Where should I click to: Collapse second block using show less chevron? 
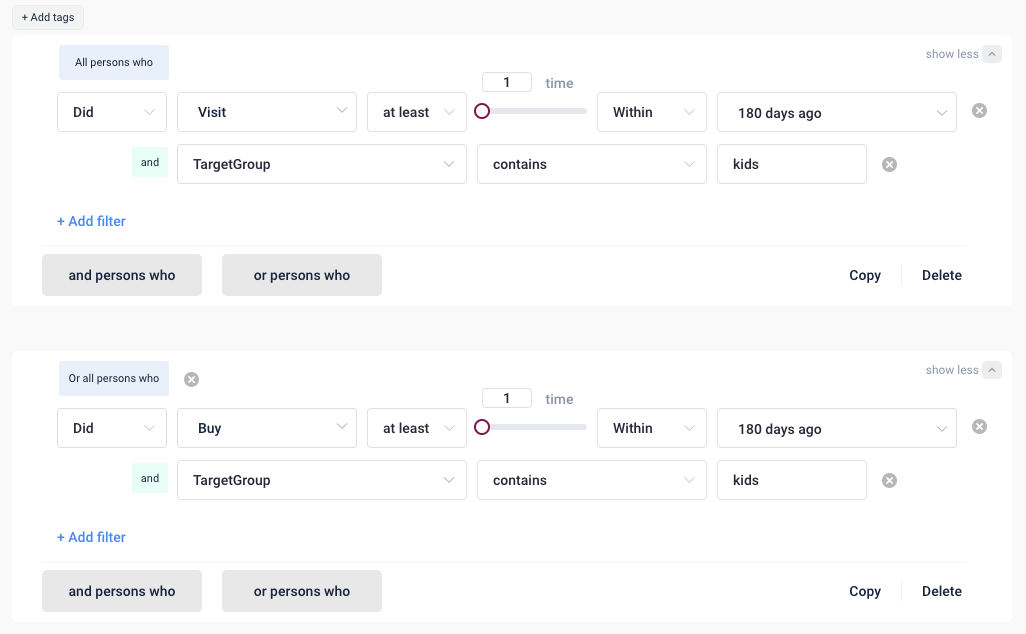991,370
